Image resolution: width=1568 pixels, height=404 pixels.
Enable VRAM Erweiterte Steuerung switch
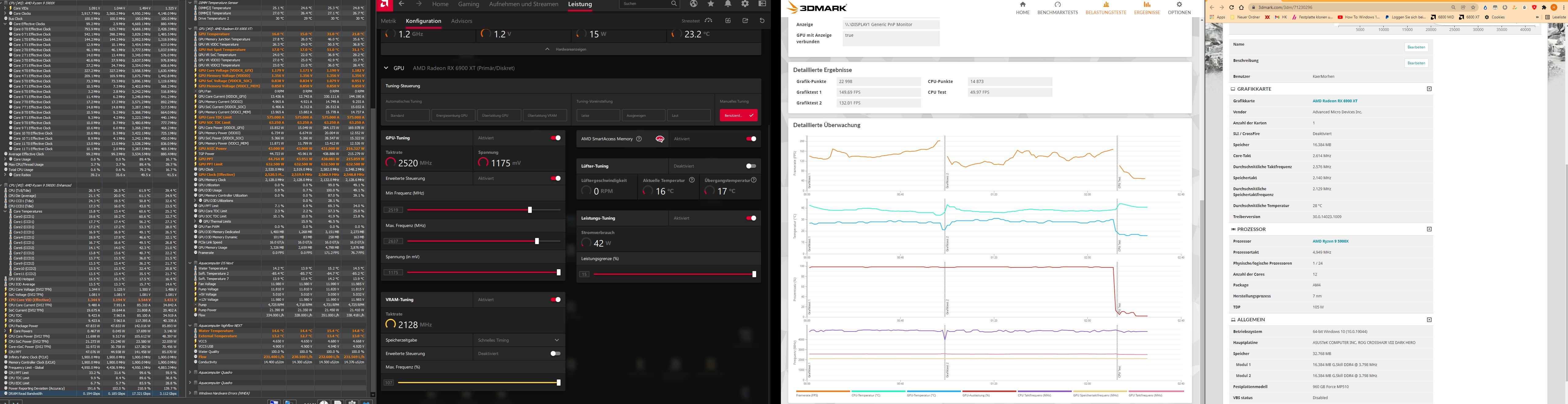coord(556,353)
